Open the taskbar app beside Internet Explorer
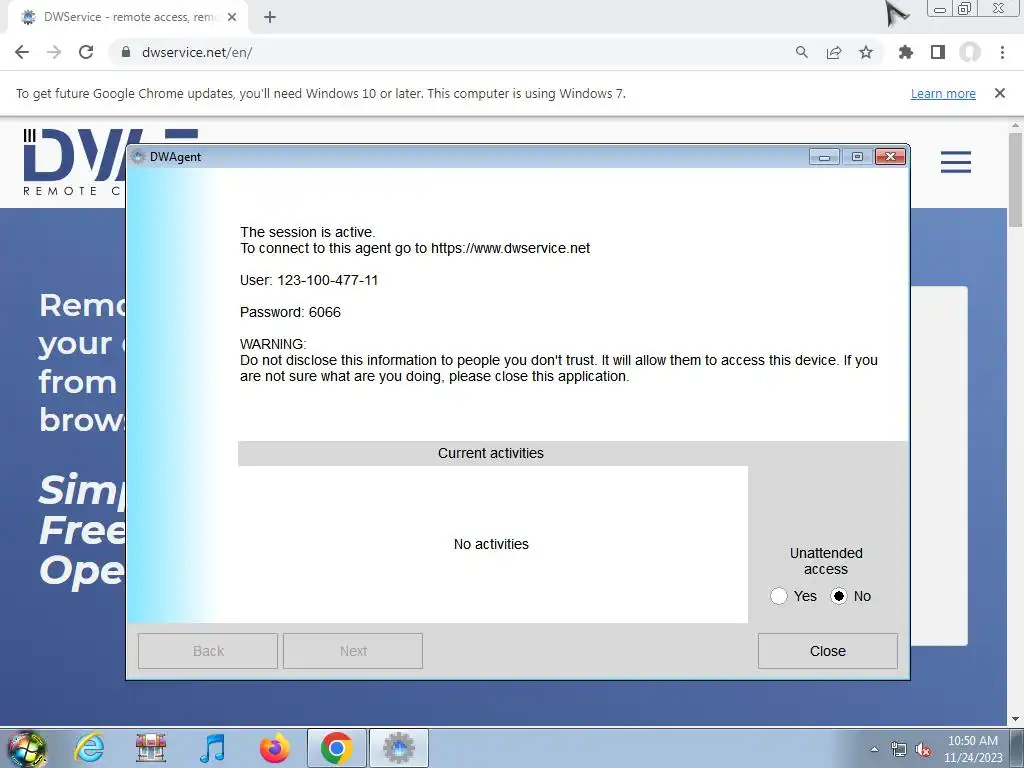 (x=151, y=748)
